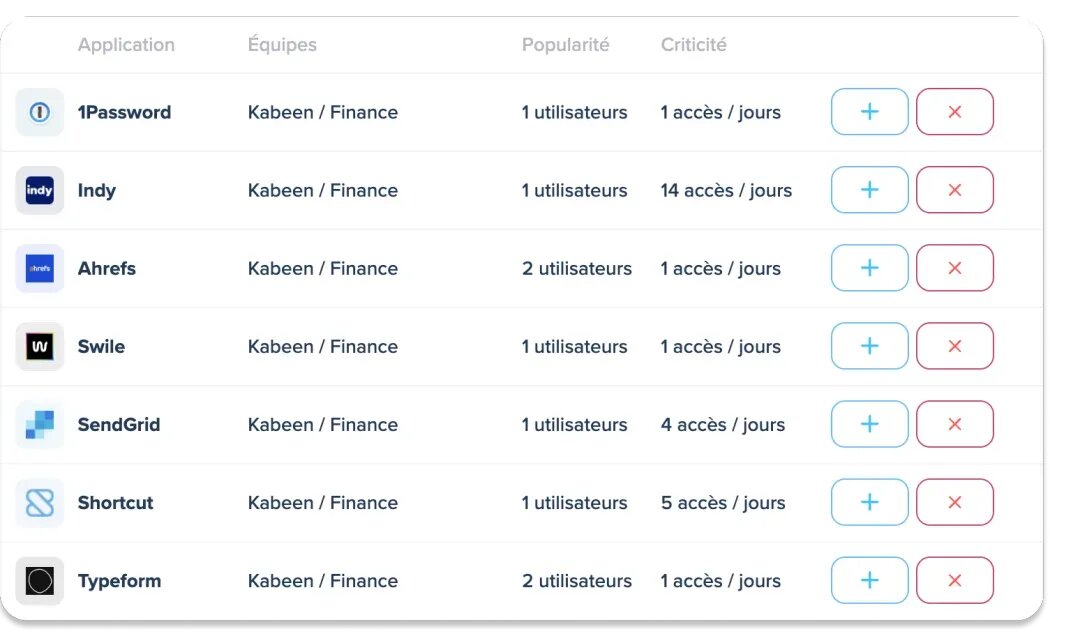Click the Indy app icon
Screen dimensions: 1080x636
[x=40, y=190]
